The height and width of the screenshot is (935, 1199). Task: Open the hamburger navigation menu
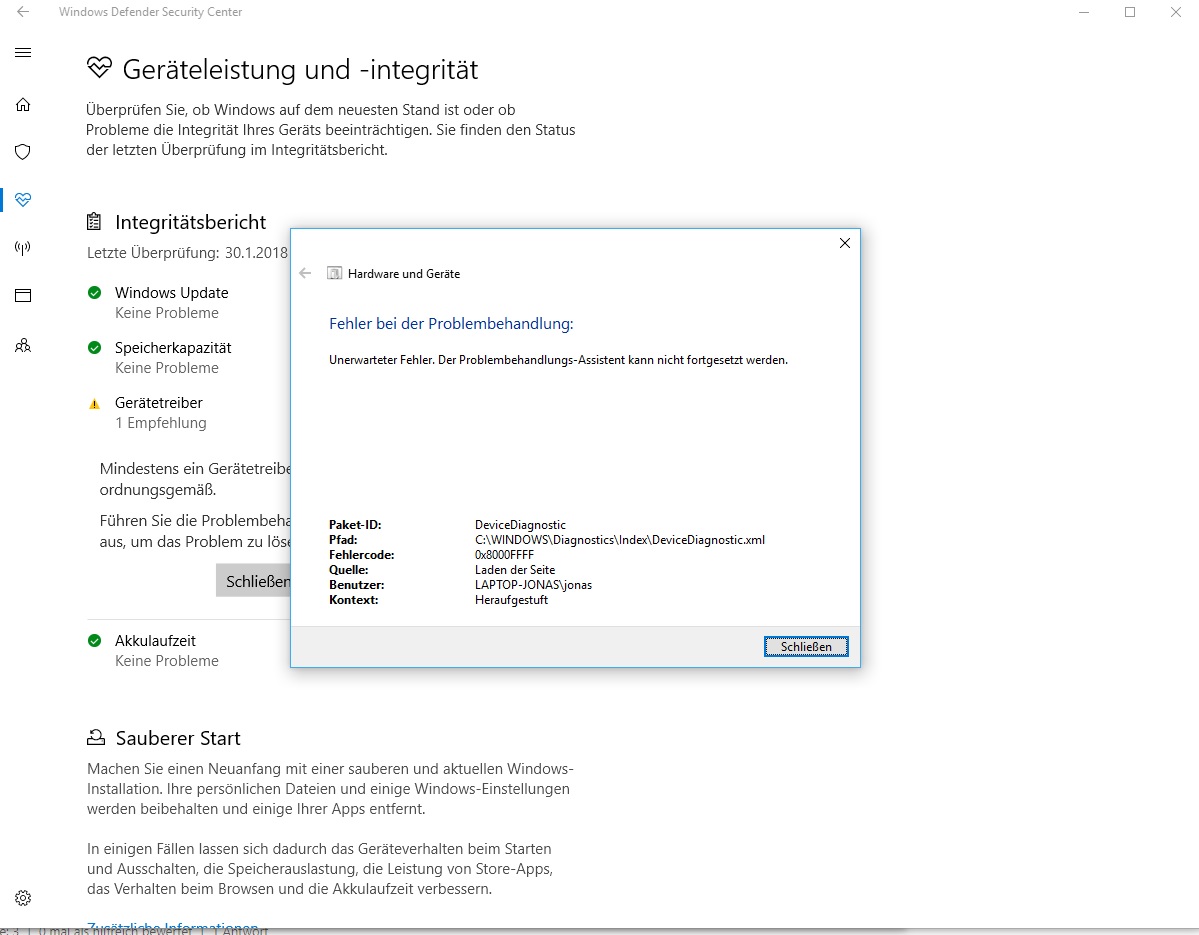click(x=23, y=53)
